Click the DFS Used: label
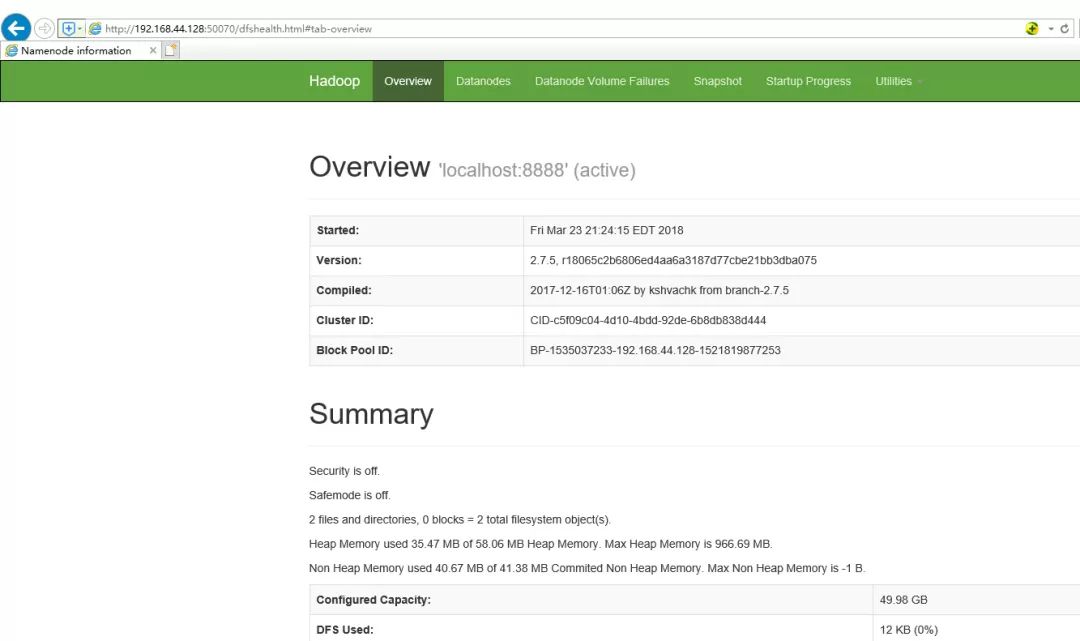The image size is (1080, 641). click(344, 630)
